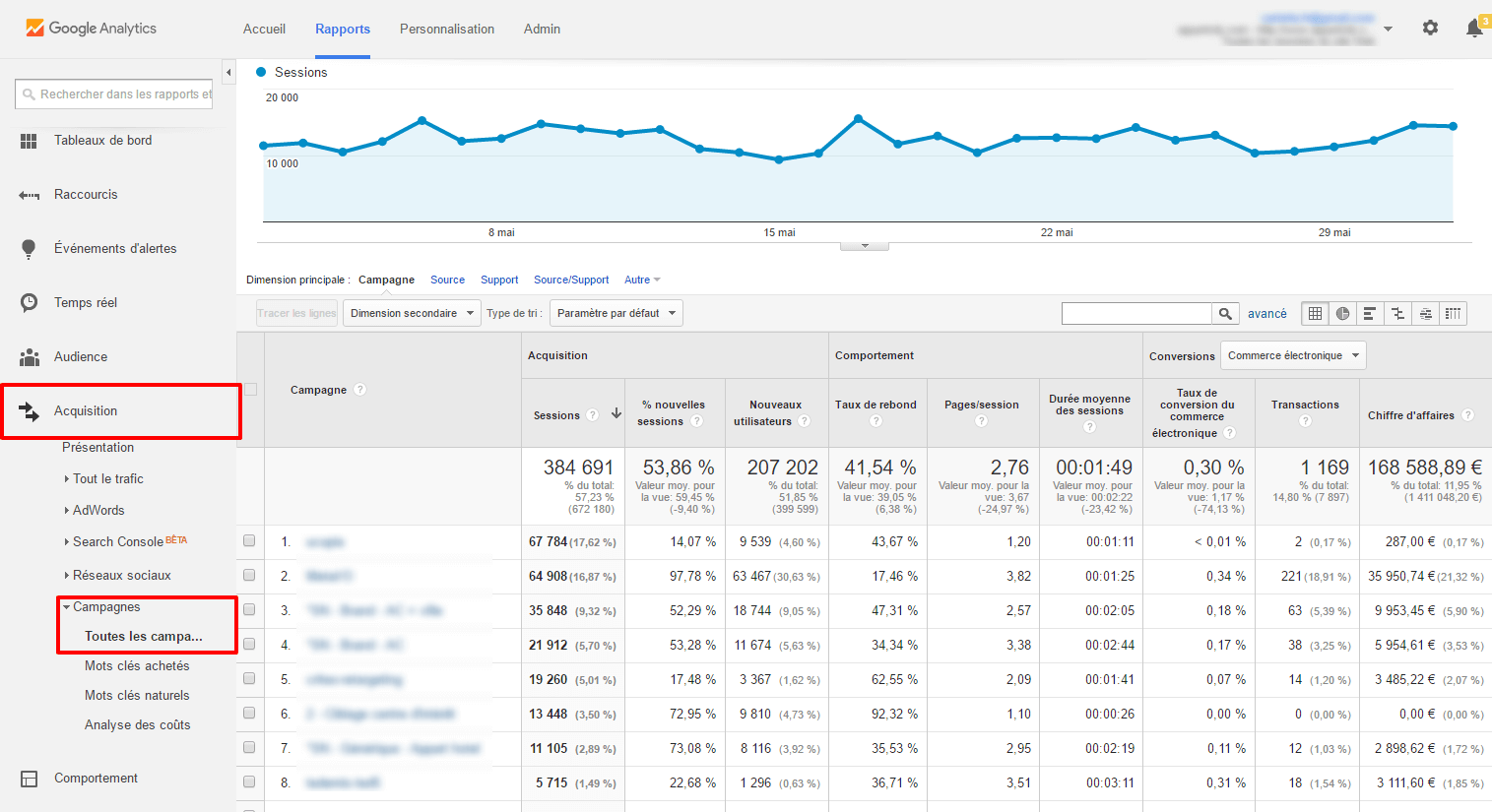
Task: Click the Source/Support dimension link
Action: [571, 281]
